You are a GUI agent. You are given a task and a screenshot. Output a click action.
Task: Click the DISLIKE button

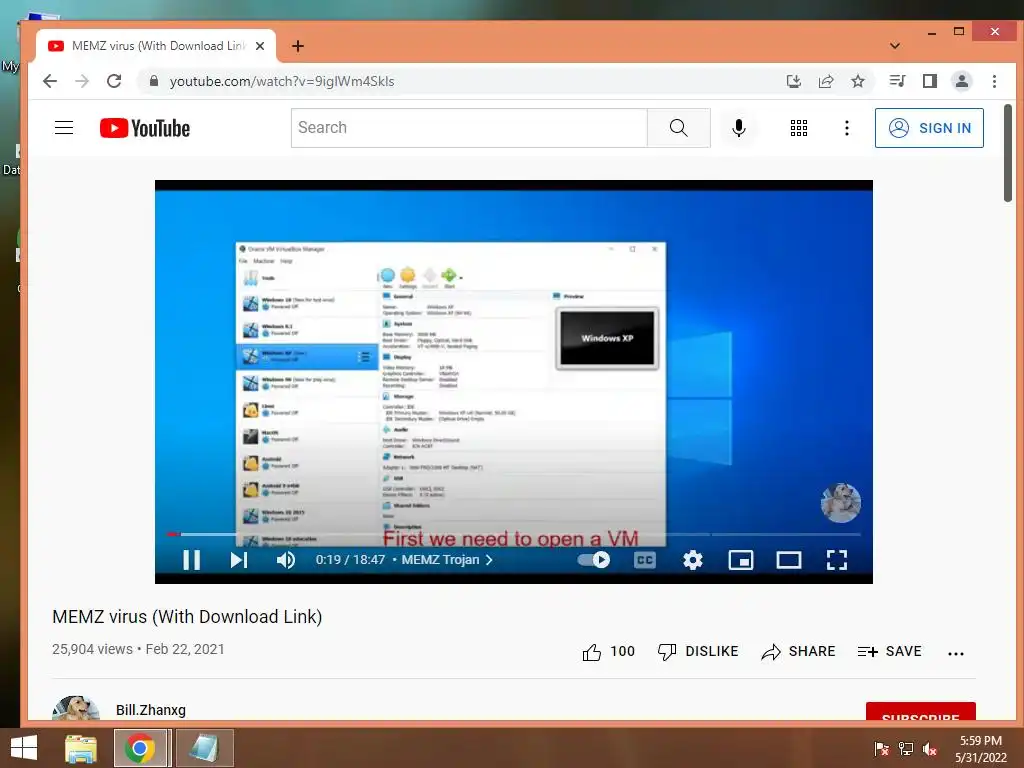[698, 651]
